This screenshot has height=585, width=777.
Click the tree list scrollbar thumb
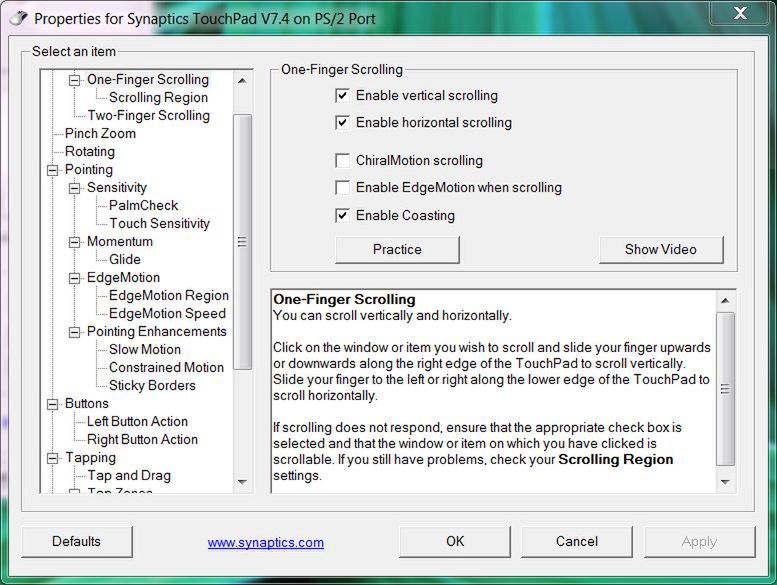coord(242,242)
